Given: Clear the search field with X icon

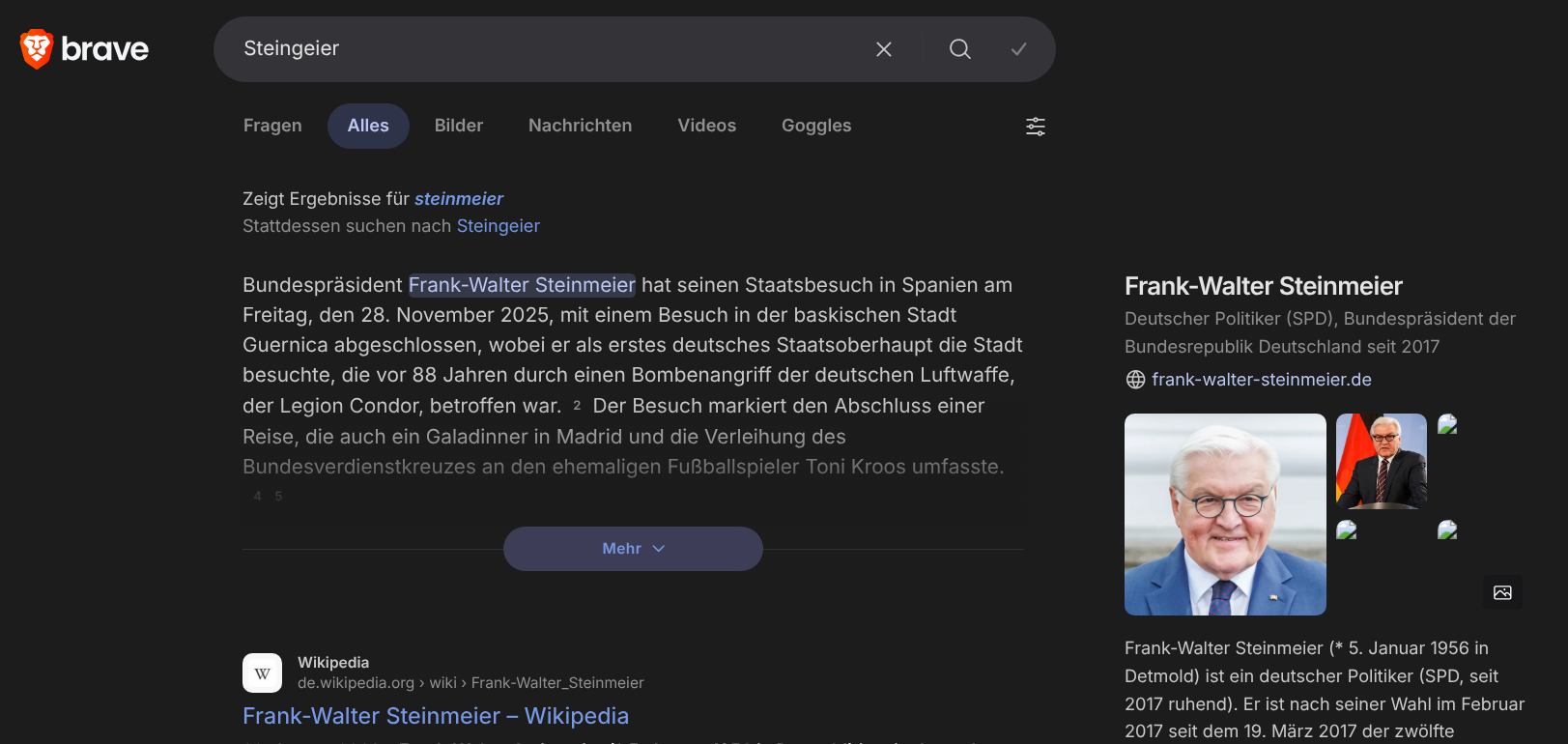Looking at the screenshot, I should (883, 49).
